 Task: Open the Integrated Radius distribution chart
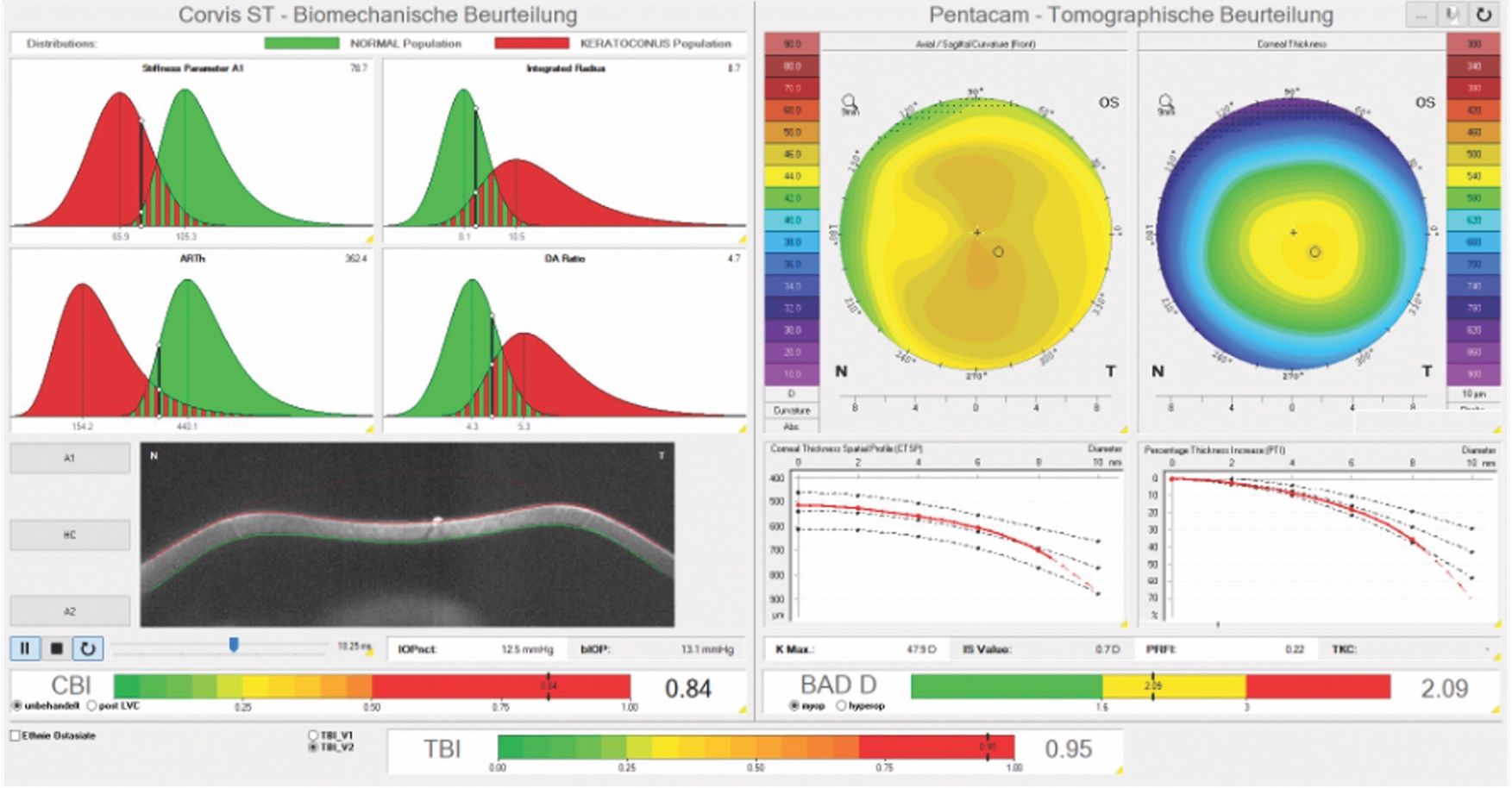coord(565,151)
